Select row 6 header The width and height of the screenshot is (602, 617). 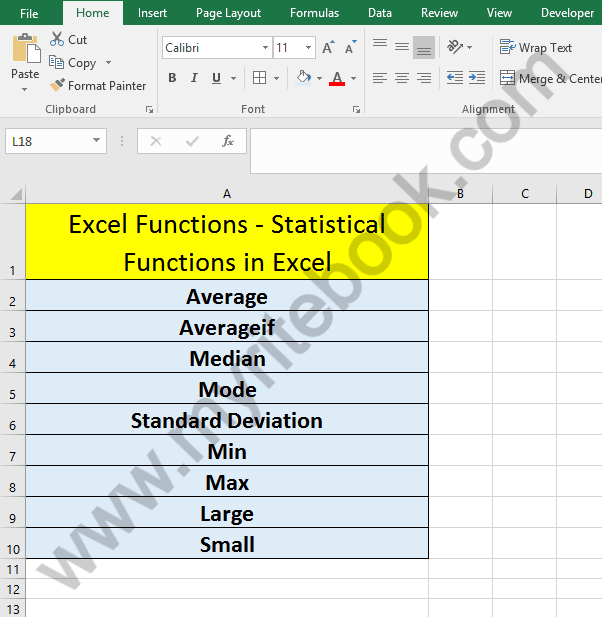point(13,419)
